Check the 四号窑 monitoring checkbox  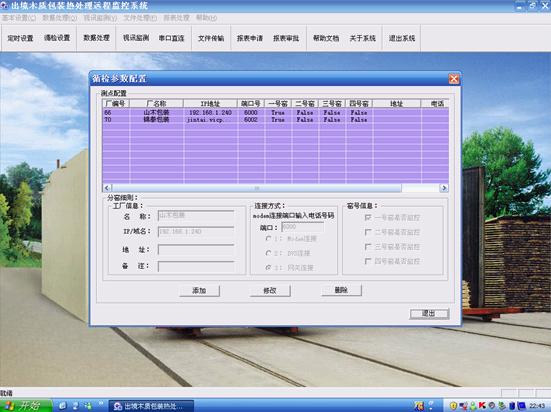(x=368, y=261)
